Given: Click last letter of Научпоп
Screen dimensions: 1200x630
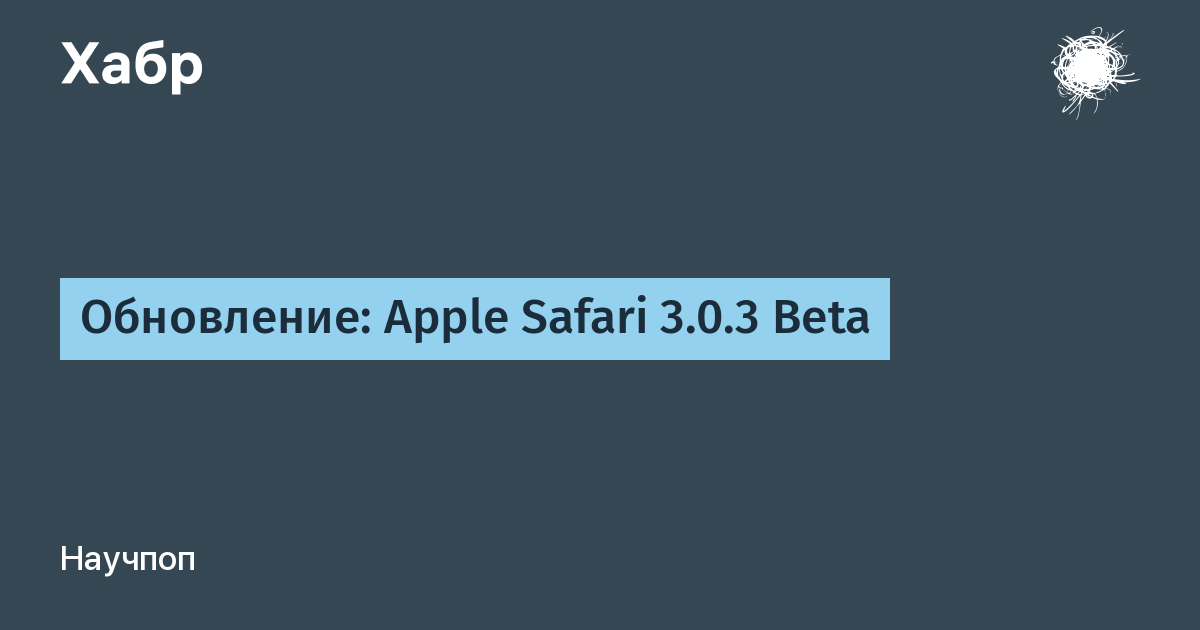Looking at the screenshot, I should coord(187,562).
